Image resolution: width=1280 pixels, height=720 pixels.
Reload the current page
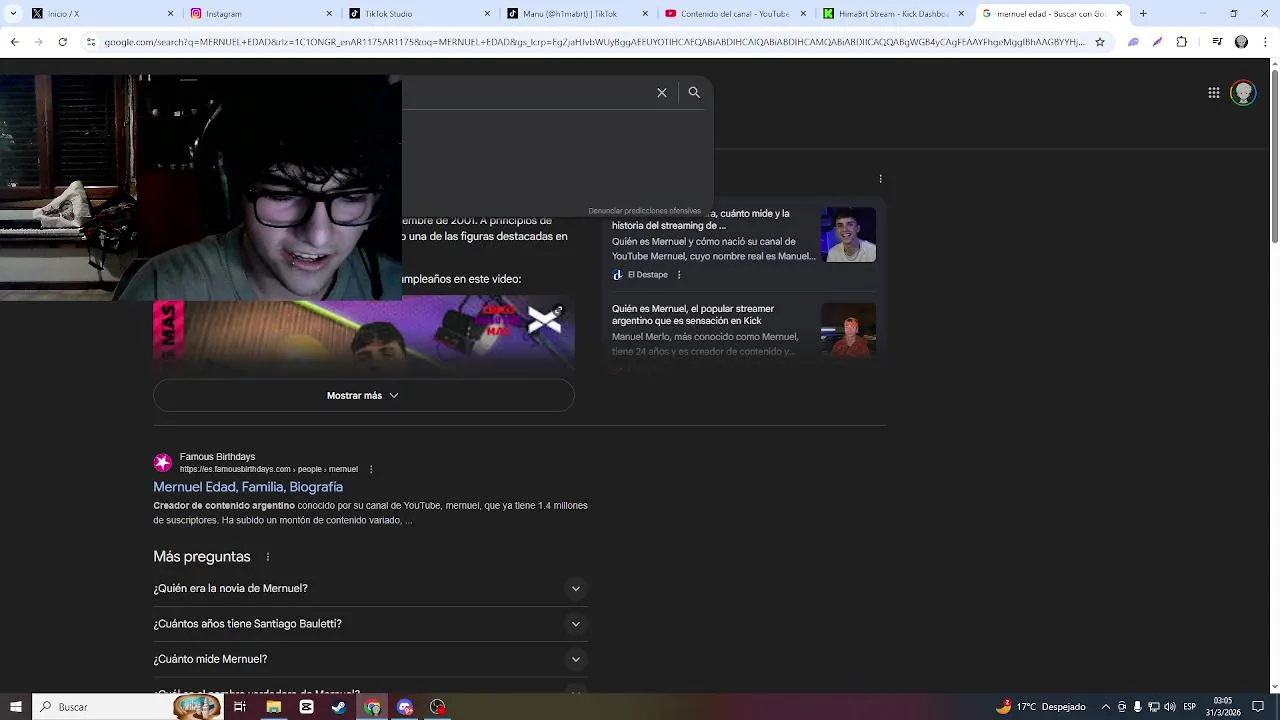[x=63, y=42]
